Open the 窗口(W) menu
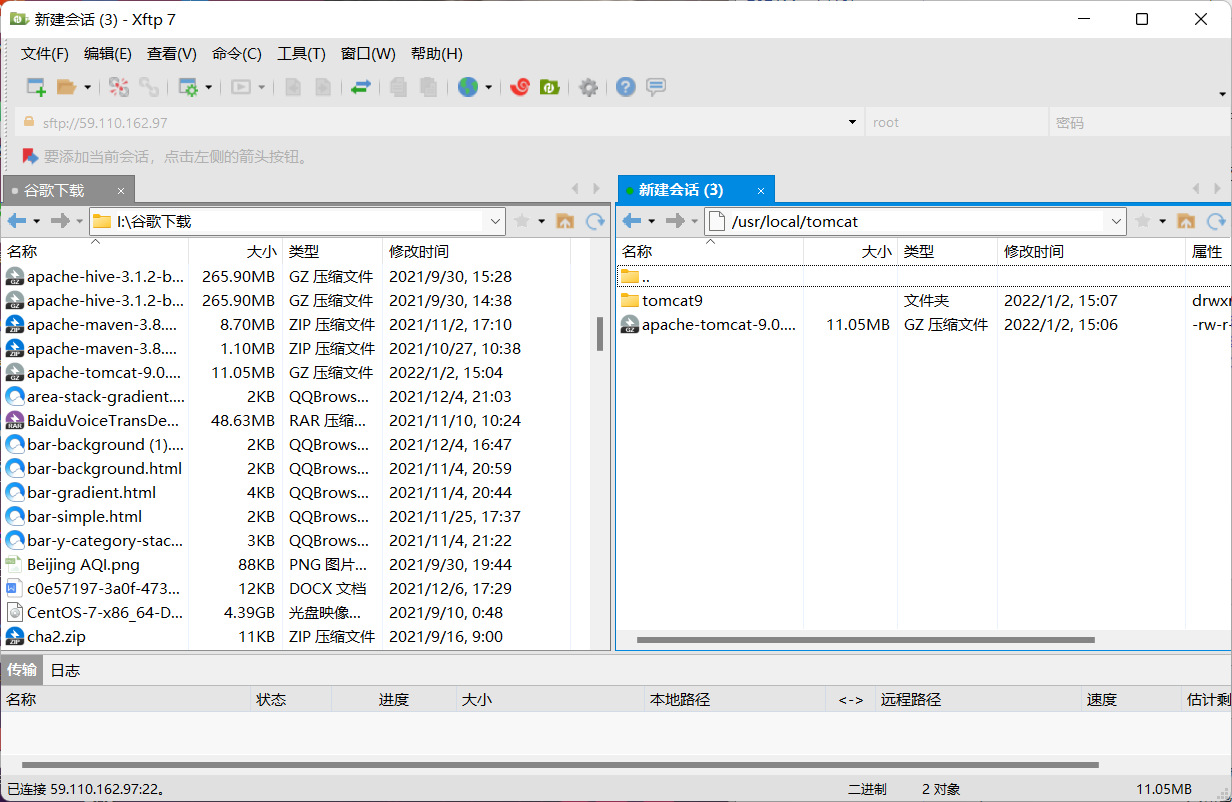Image resolution: width=1232 pixels, height=802 pixels. point(368,54)
